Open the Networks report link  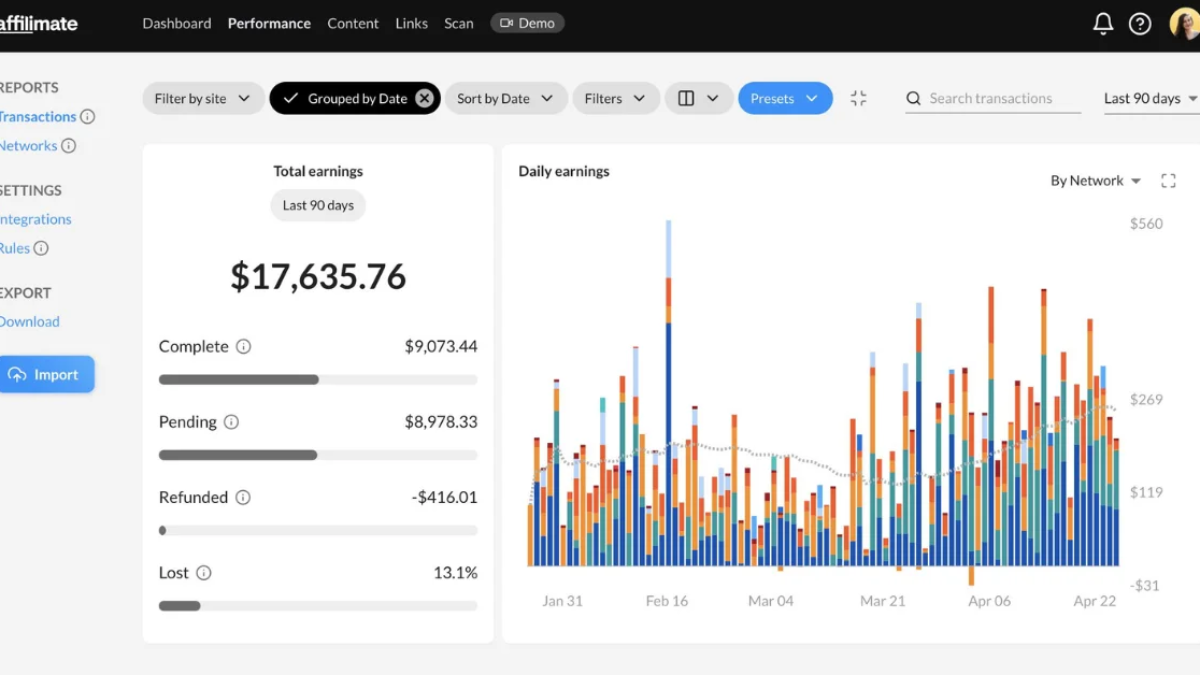[29, 146]
